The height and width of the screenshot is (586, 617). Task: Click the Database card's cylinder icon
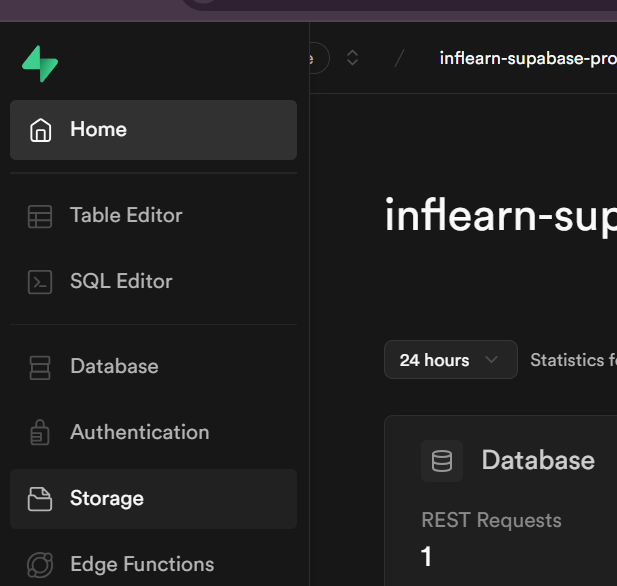click(441, 461)
